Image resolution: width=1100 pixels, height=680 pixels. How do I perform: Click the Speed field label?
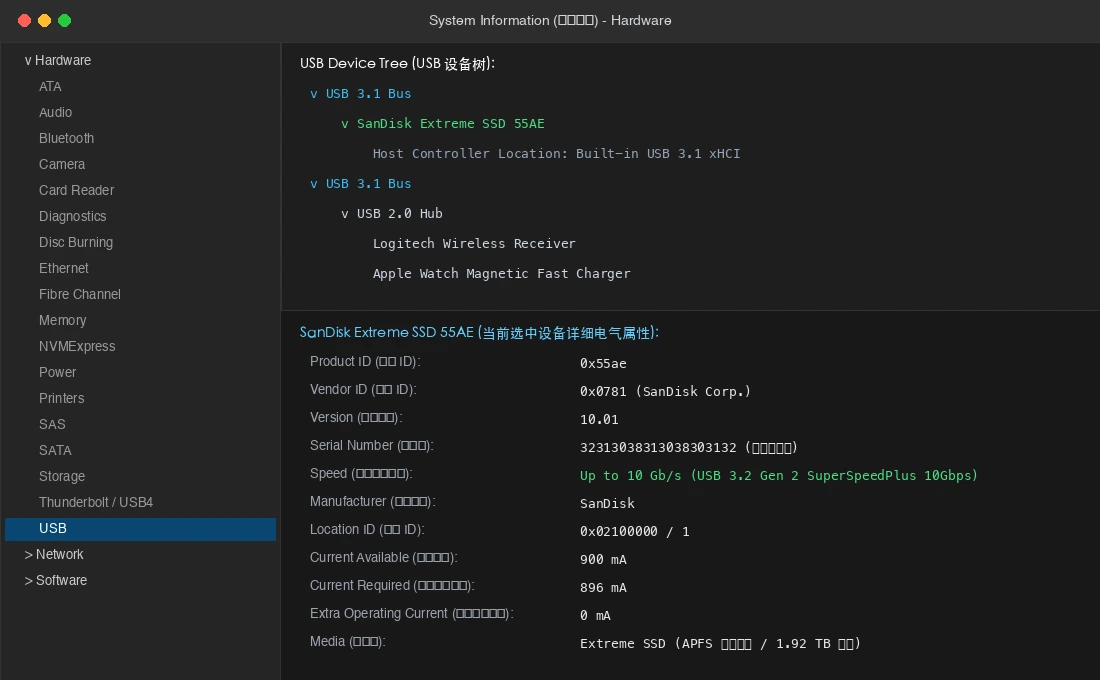point(361,474)
